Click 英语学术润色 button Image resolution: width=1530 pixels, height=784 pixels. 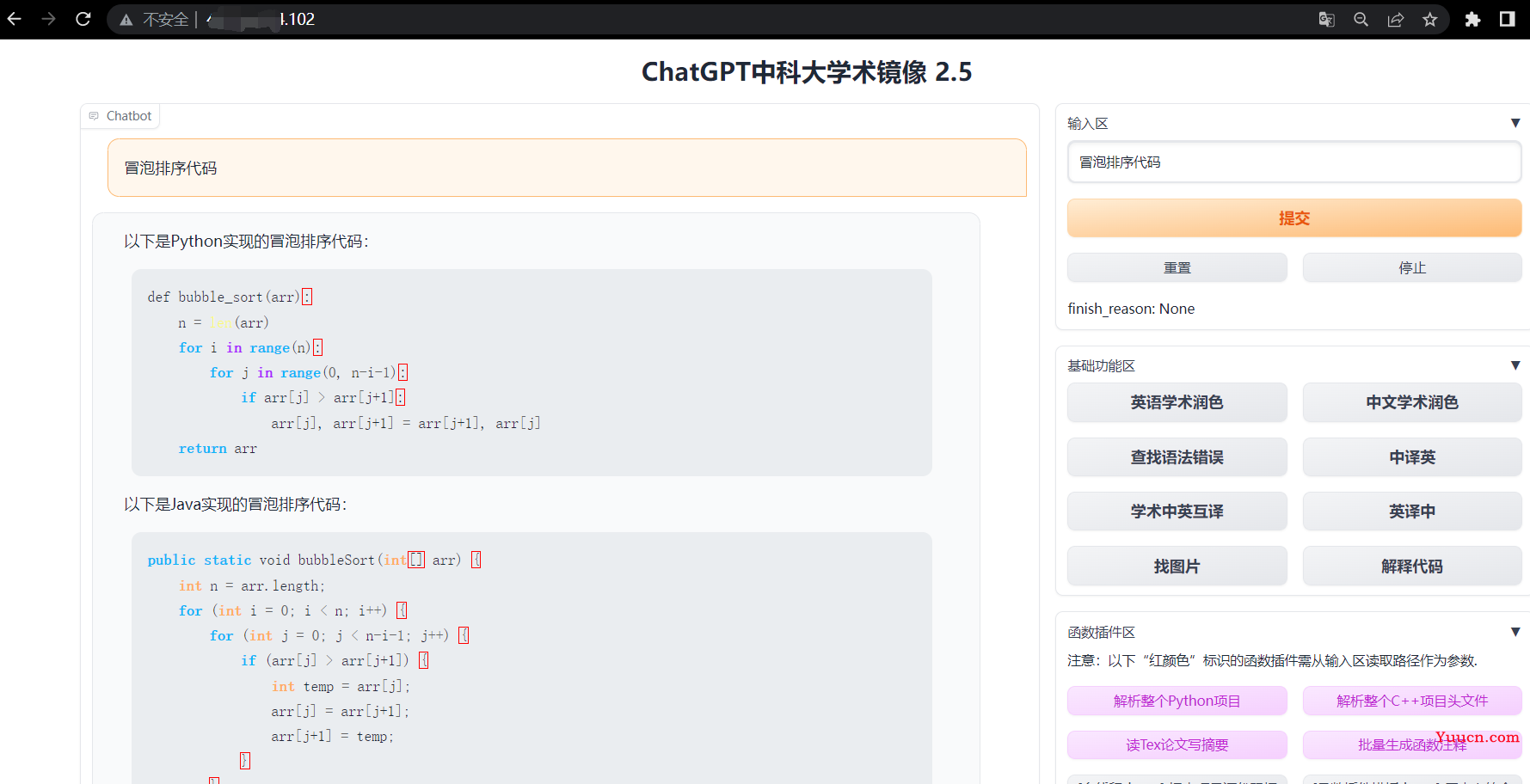[1177, 402]
